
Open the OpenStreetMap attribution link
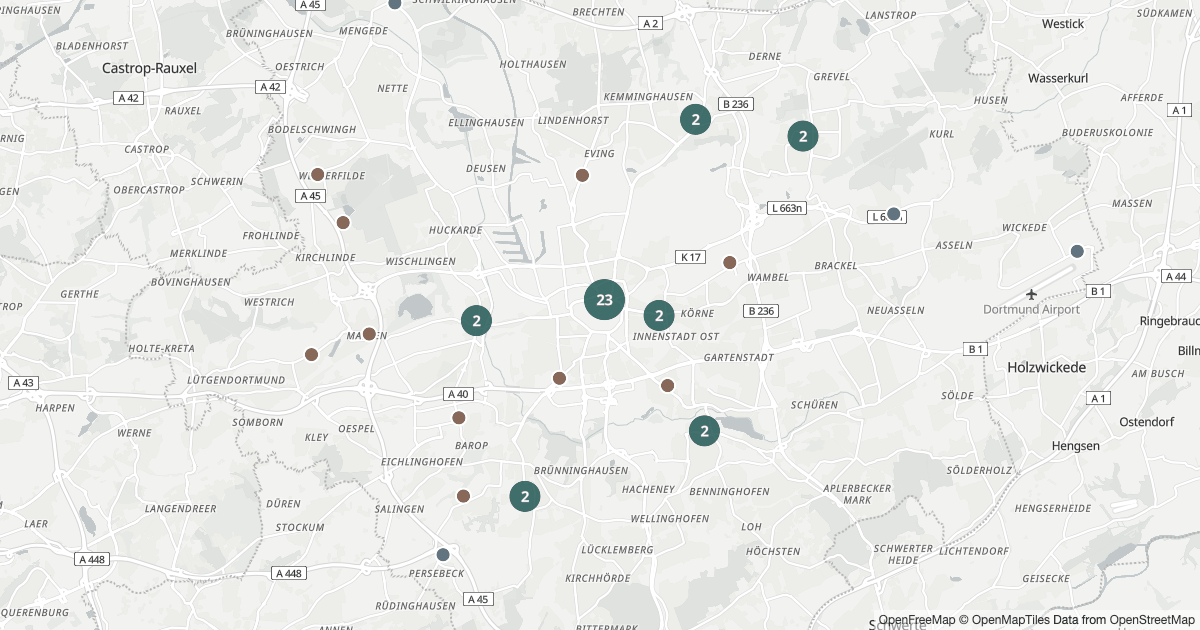tap(1148, 620)
